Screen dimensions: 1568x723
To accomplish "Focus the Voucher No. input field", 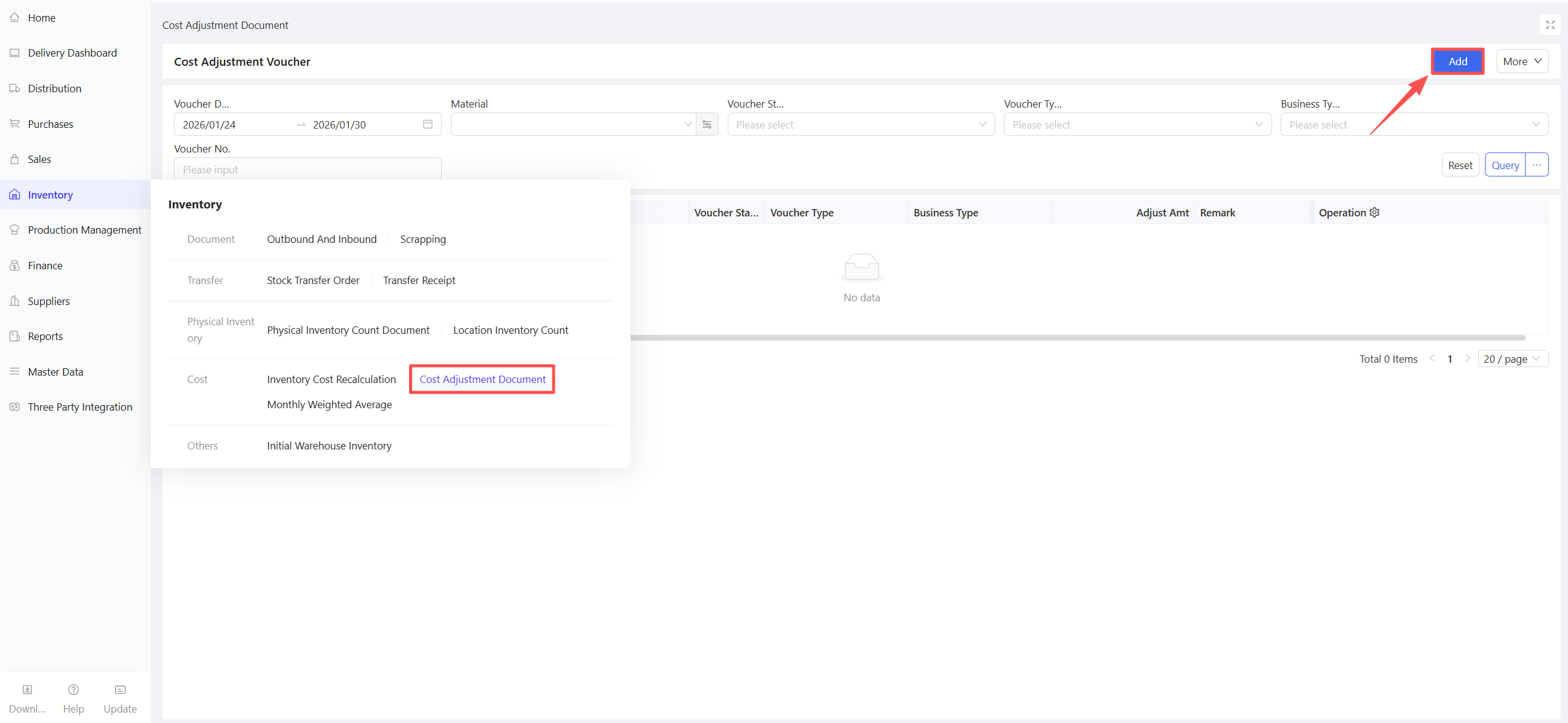I will click(x=307, y=169).
